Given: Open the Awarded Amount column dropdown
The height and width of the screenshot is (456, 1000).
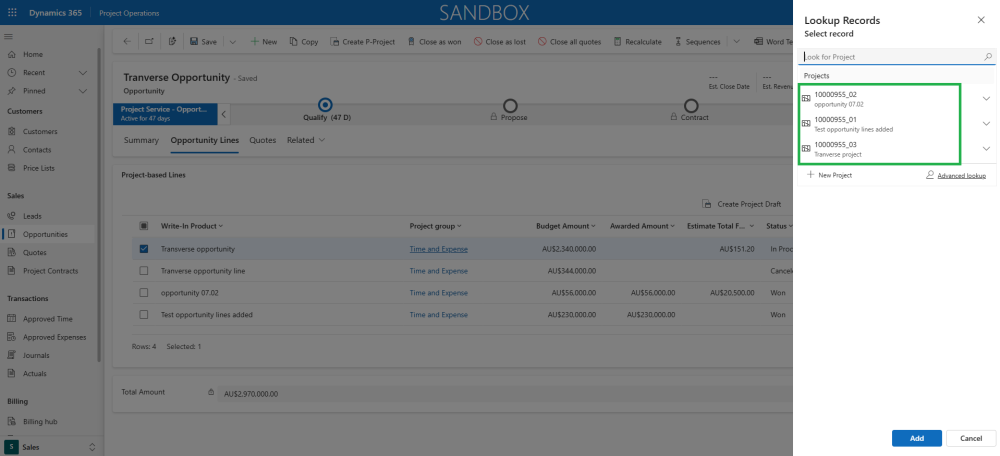Looking at the screenshot, I should click(x=672, y=226).
